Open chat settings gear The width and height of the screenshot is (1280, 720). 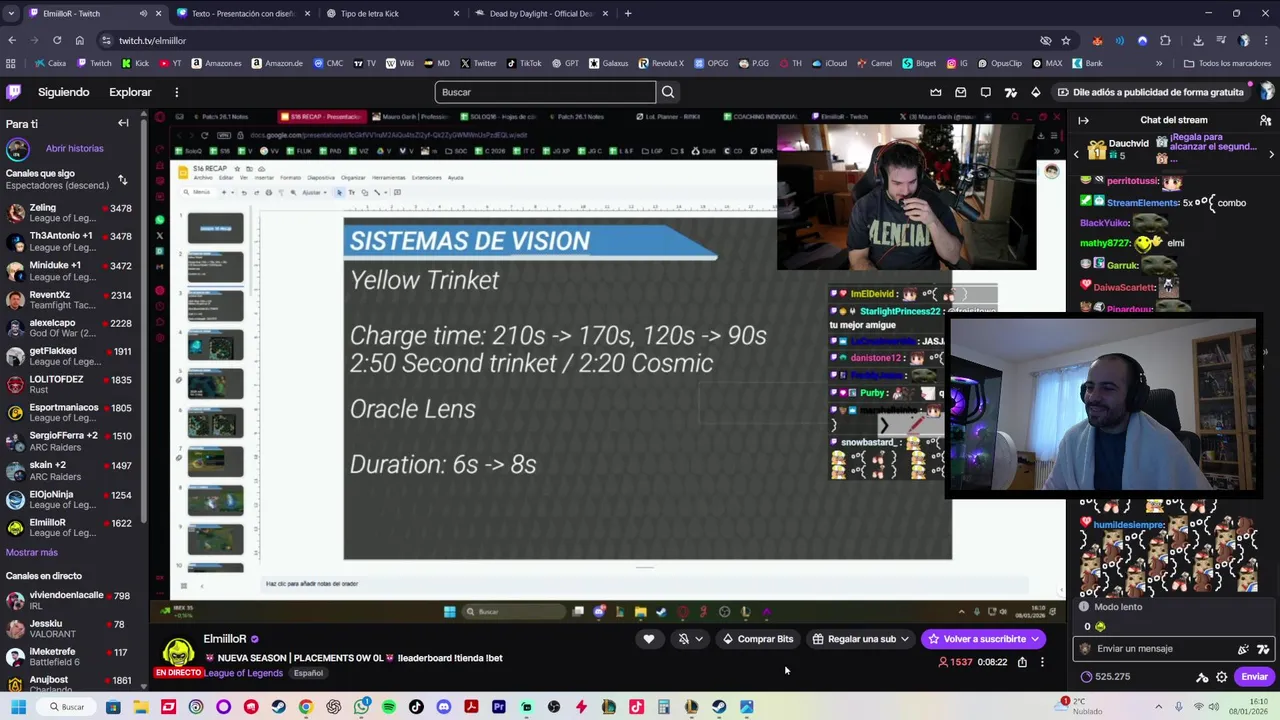tap(1221, 677)
